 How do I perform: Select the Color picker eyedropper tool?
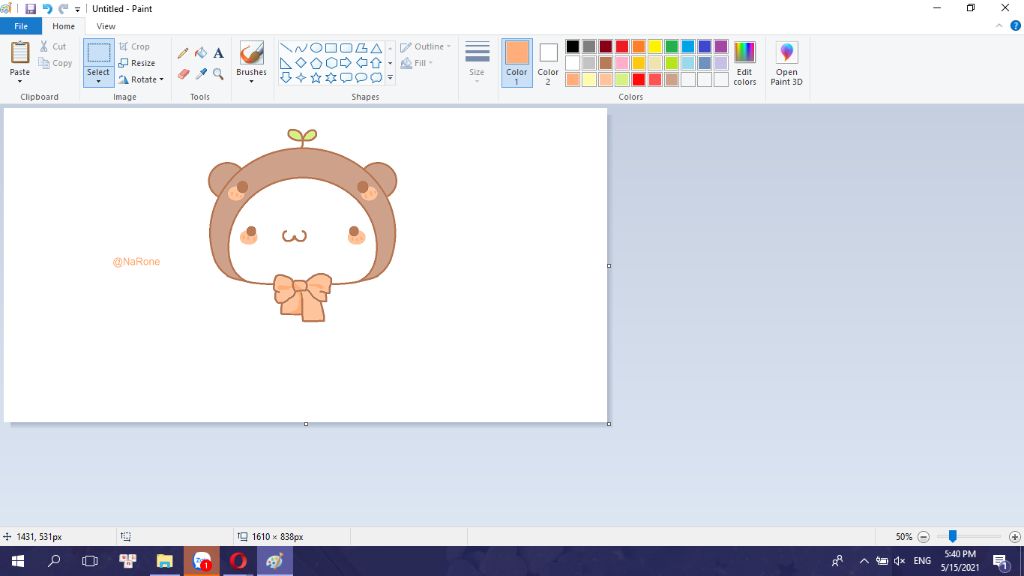coord(200,74)
